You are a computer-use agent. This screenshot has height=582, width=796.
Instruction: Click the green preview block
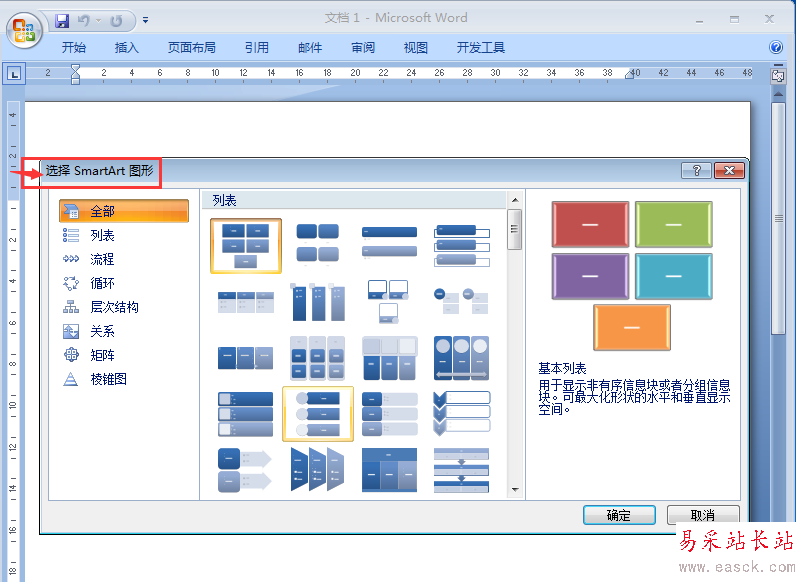[673, 224]
